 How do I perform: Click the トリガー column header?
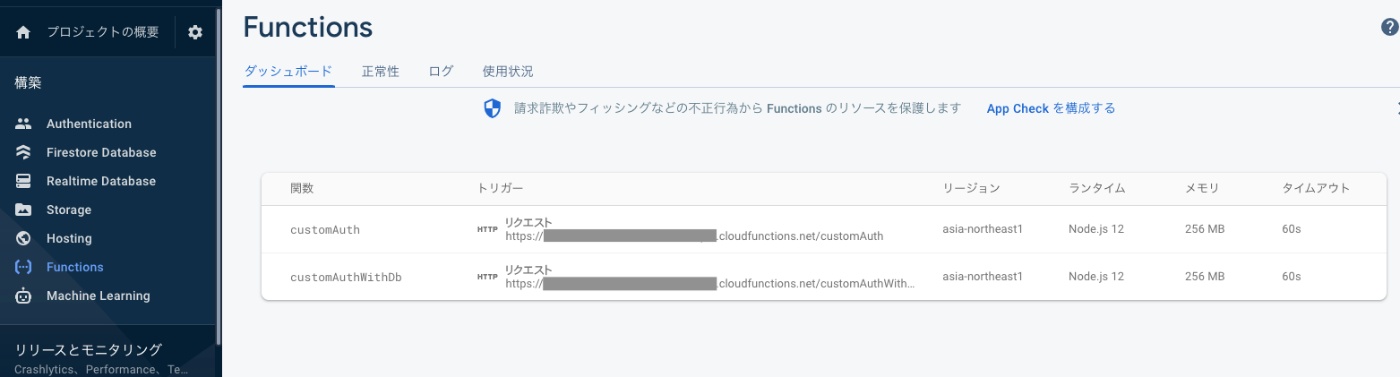(x=501, y=188)
